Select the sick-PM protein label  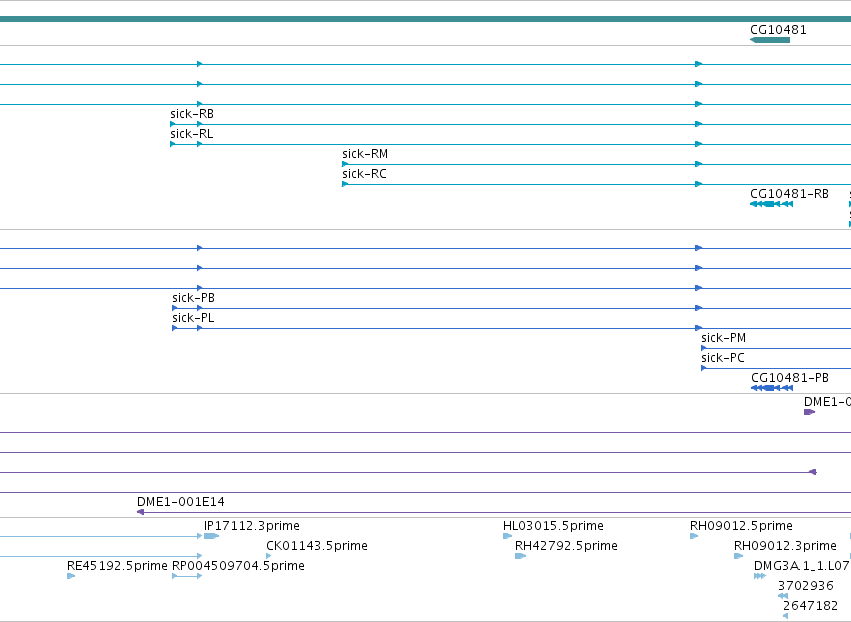(723, 338)
